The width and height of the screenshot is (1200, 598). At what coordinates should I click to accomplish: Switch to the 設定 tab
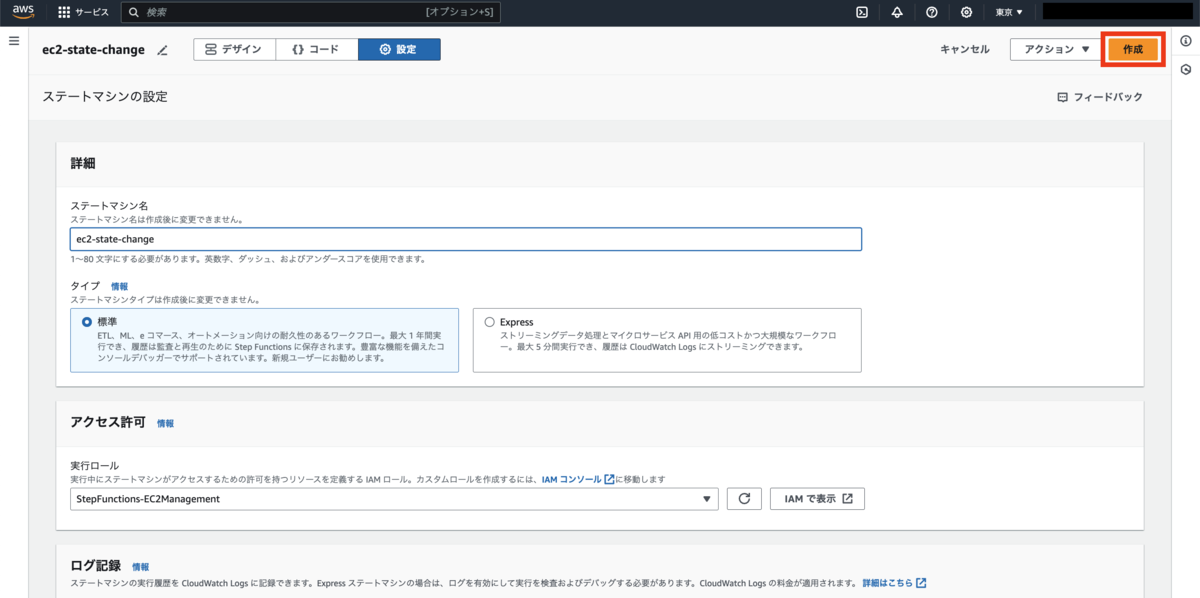coord(399,49)
